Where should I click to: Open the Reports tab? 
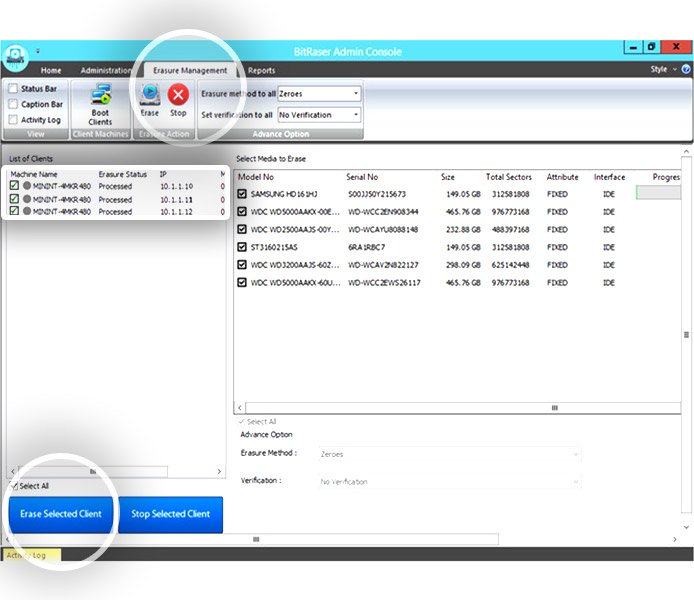coord(261,70)
